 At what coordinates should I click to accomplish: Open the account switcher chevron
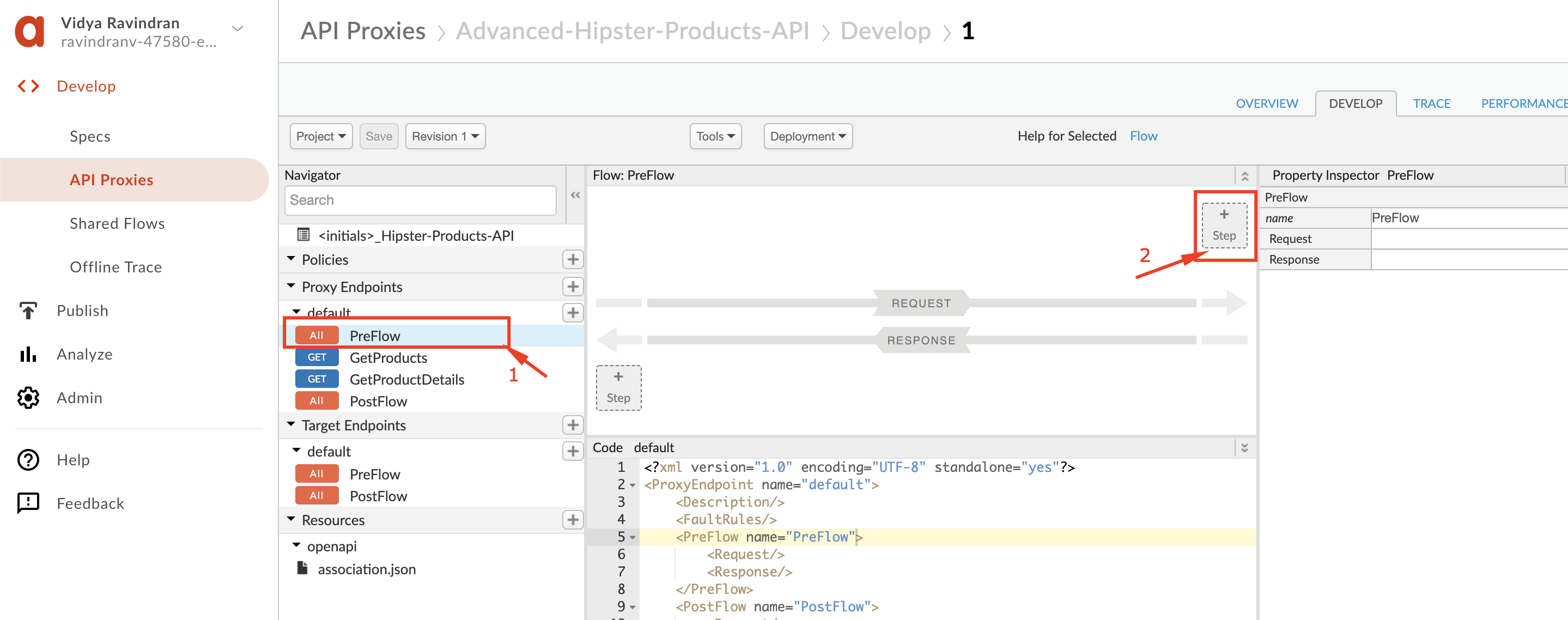(238, 28)
